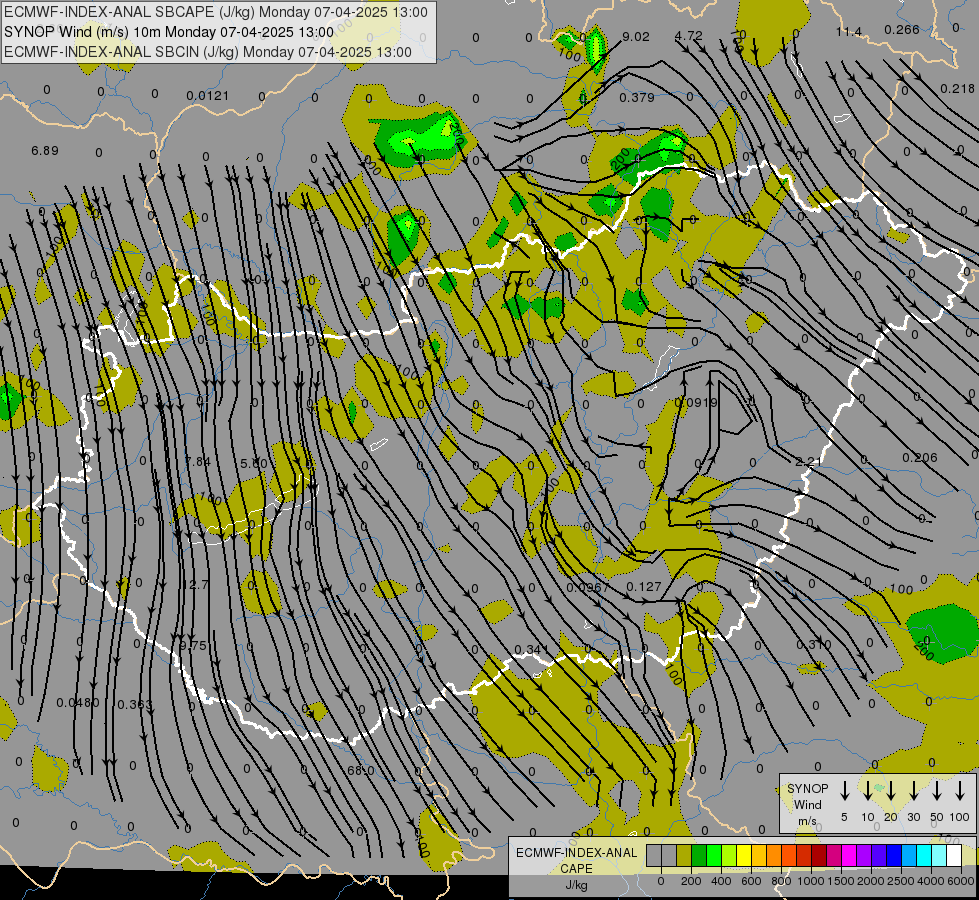Click the 0.127 value on the map
The height and width of the screenshot is (900, 979).
(643, 586)
